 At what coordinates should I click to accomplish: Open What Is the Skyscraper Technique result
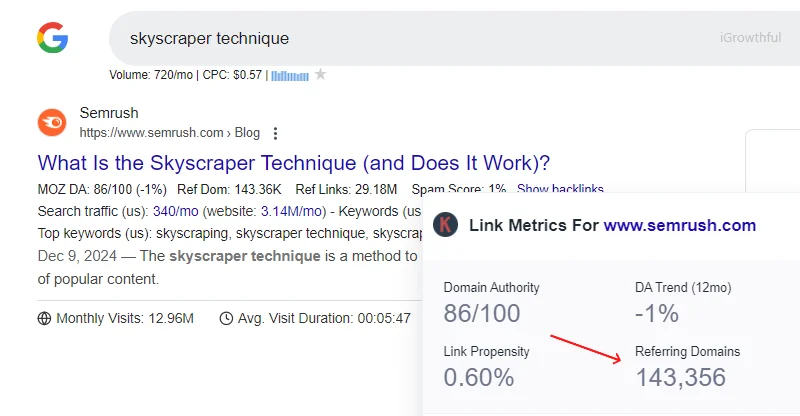(294, 163)
